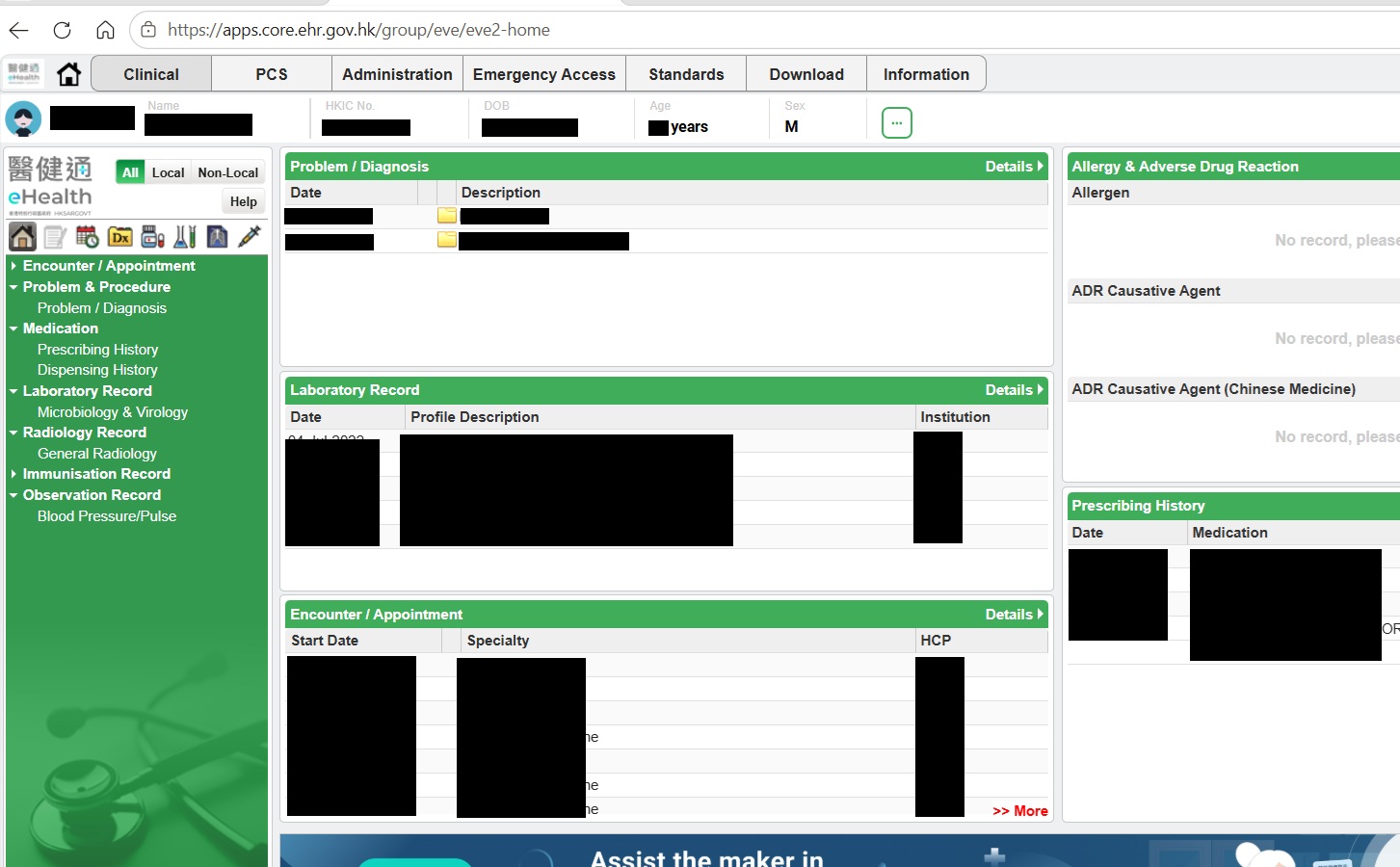The height and width of the screenshot is (867, 1400).
Task: Click the browser home icon beside the address bar
Action: [106, 30]
